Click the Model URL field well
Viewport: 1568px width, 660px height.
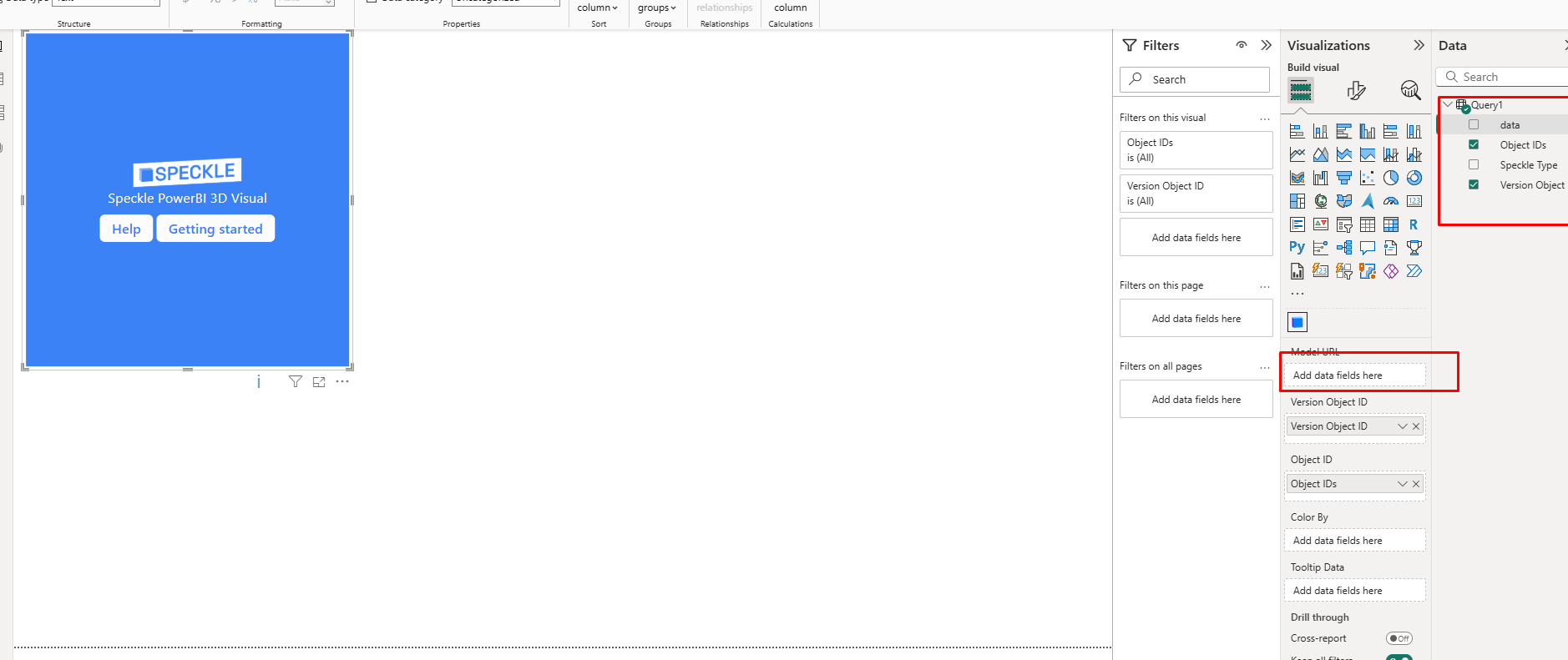[x=1354, y=375]
